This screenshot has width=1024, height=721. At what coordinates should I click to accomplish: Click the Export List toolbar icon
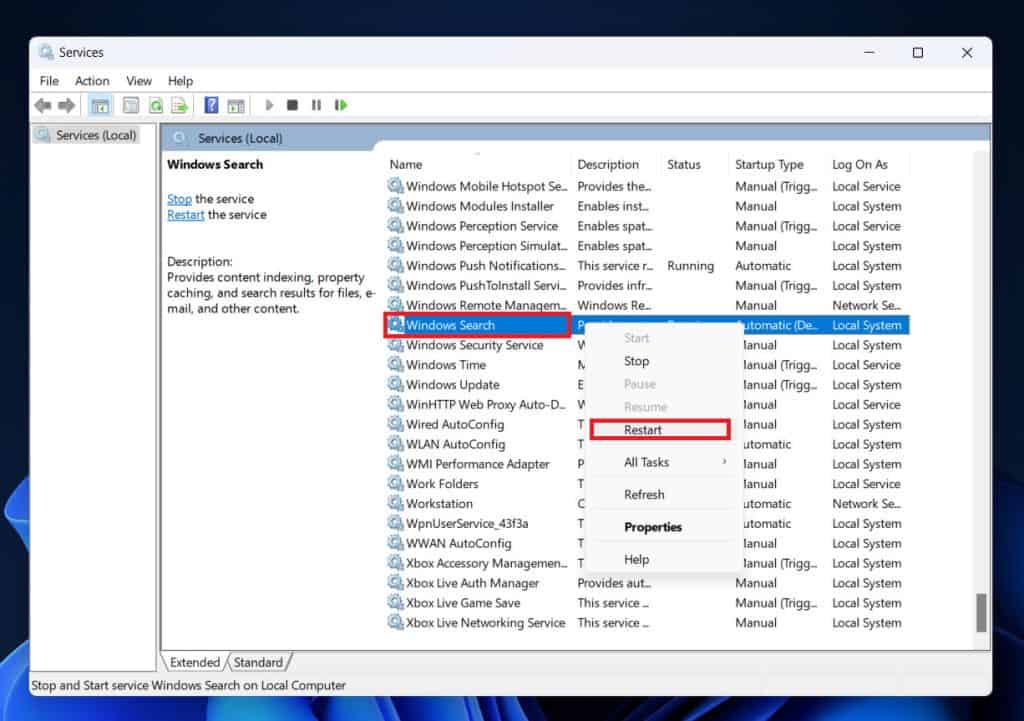coord(181,105)
